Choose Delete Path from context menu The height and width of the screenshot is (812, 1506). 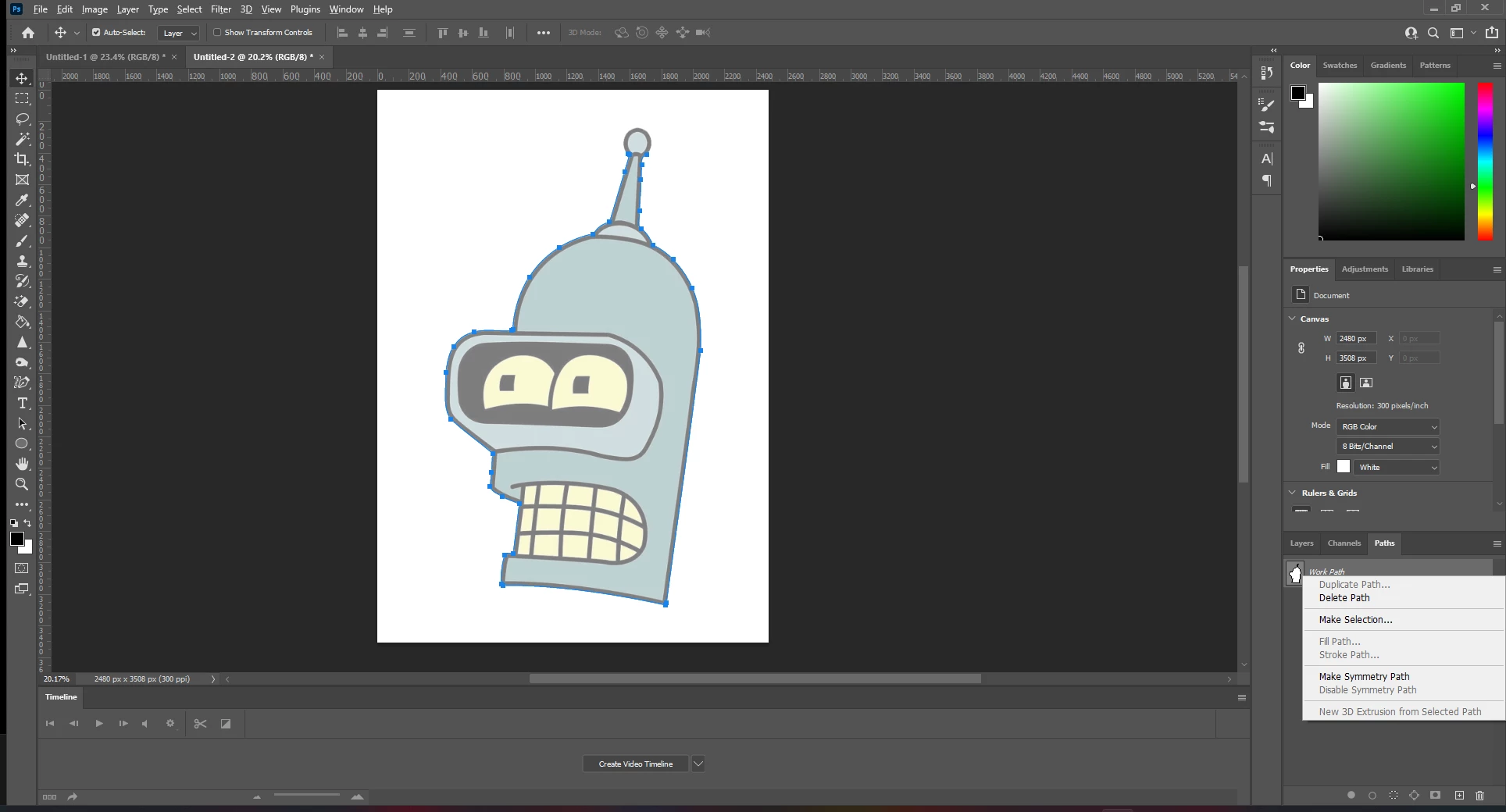click(1344, 598)
